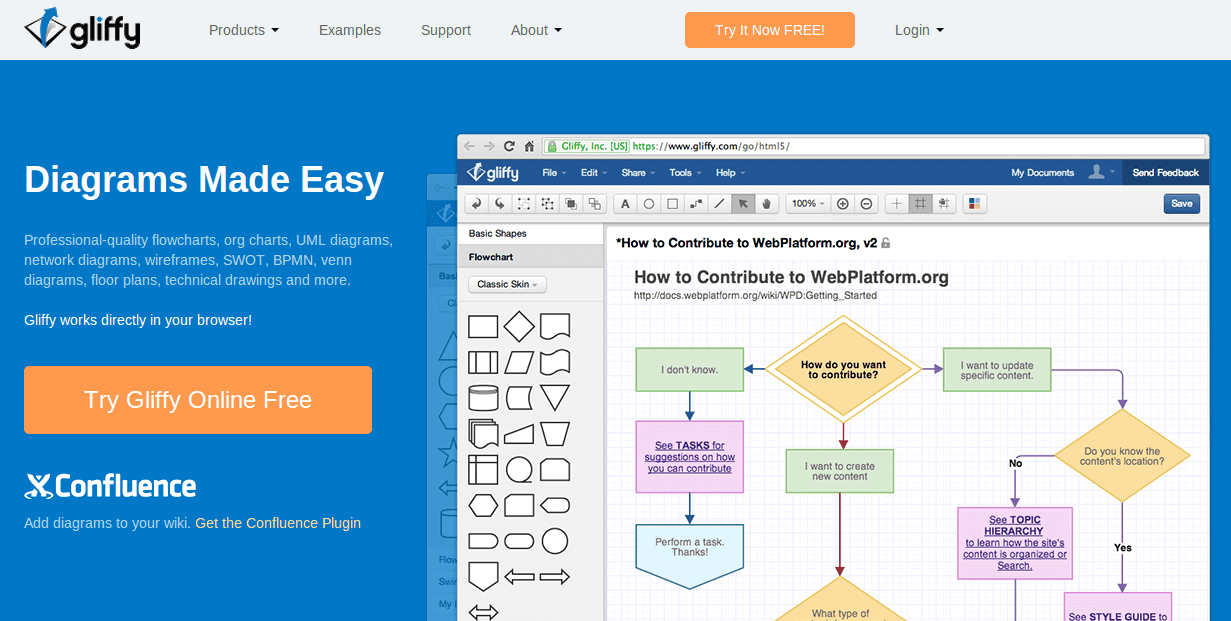Open the 100% zoom level dropdown
Image resolution: width=1231 pixels, height=621 pixels.
coord(808,204)
